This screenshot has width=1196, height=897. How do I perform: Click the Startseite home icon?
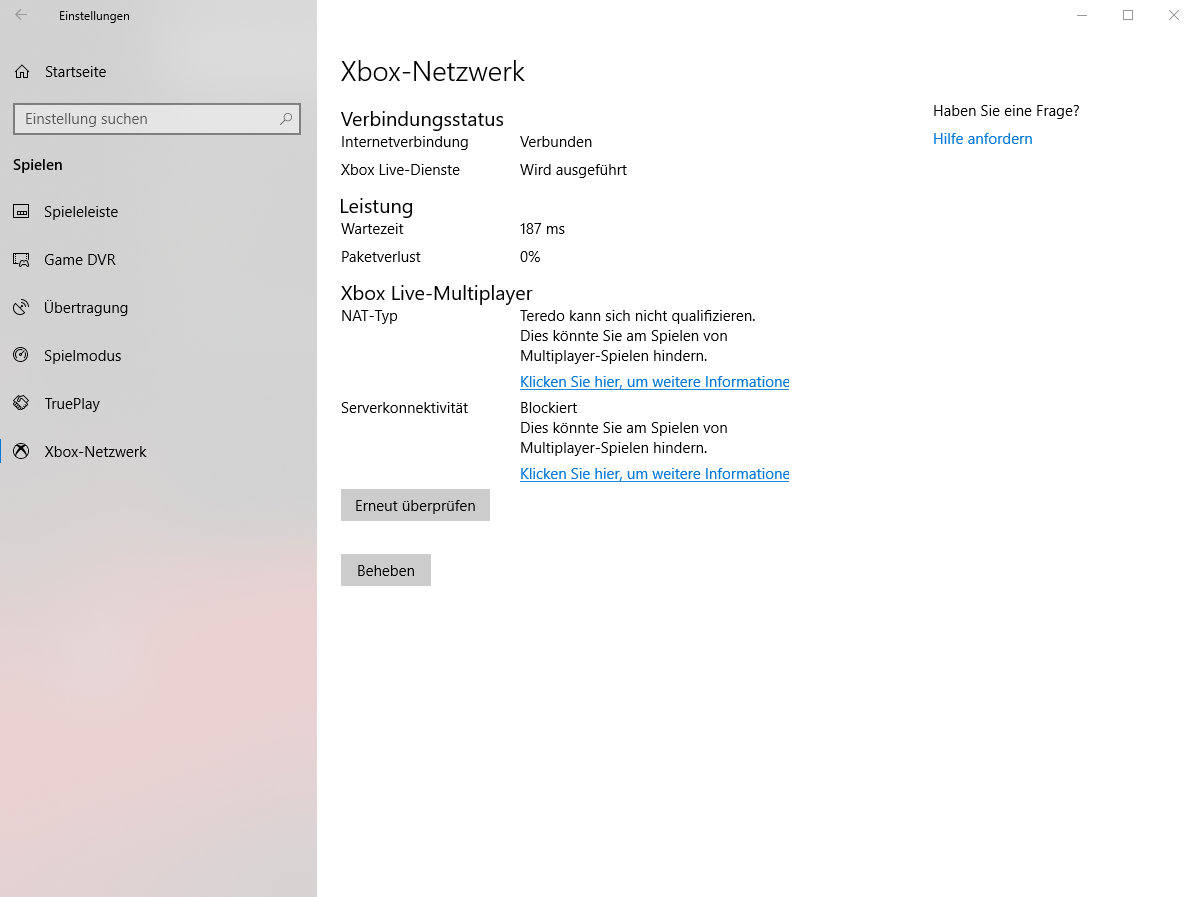22,72
